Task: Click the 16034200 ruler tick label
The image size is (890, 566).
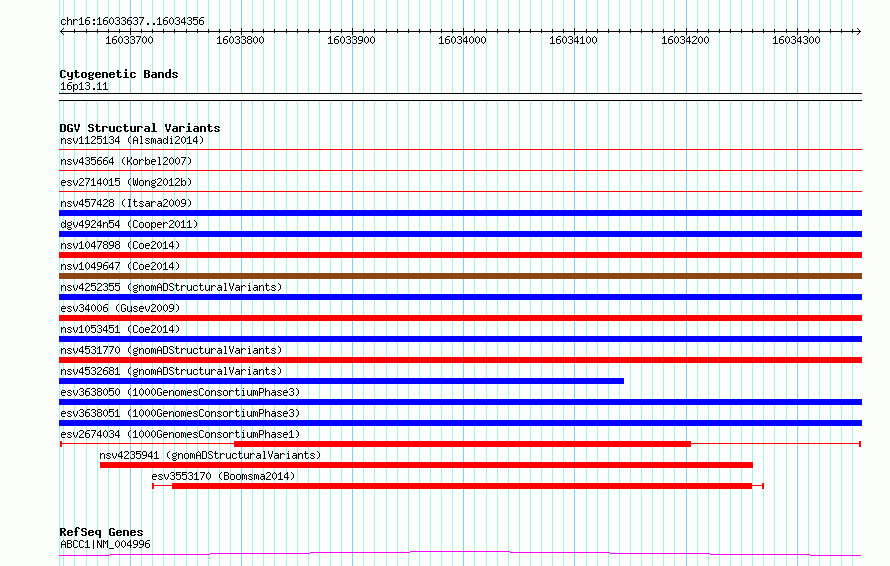Action: click(x=685, y=40)
